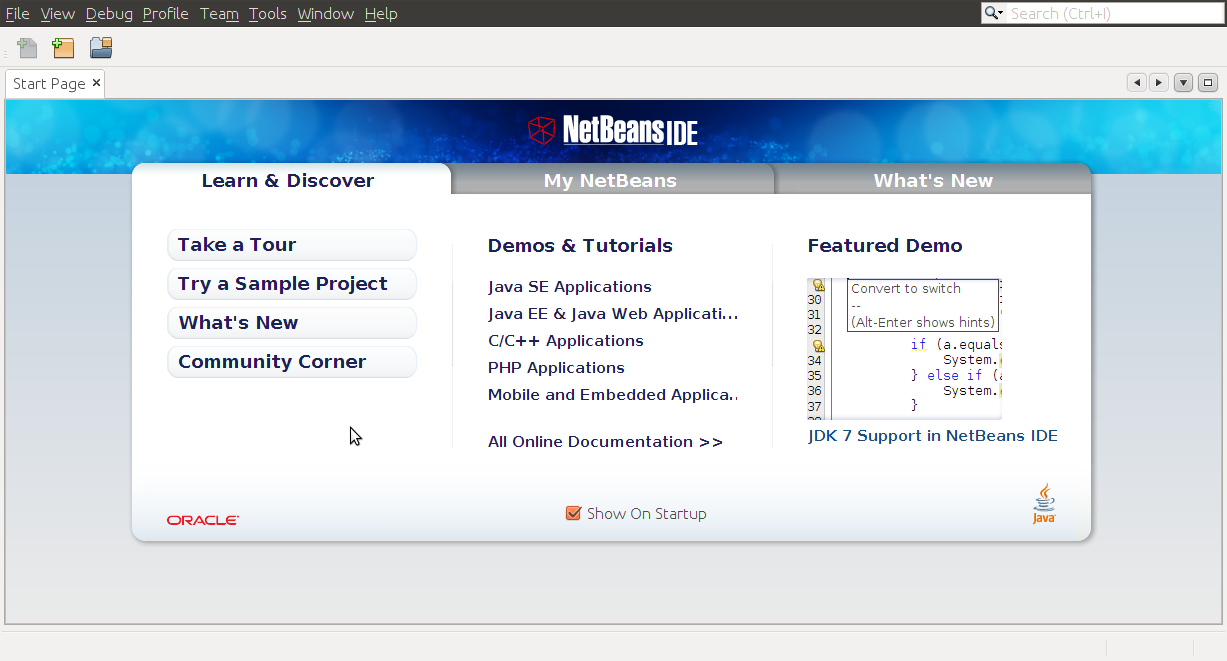Close the Start Page tab
Viewport: 1227px width, 661px height.
[97, 83]
